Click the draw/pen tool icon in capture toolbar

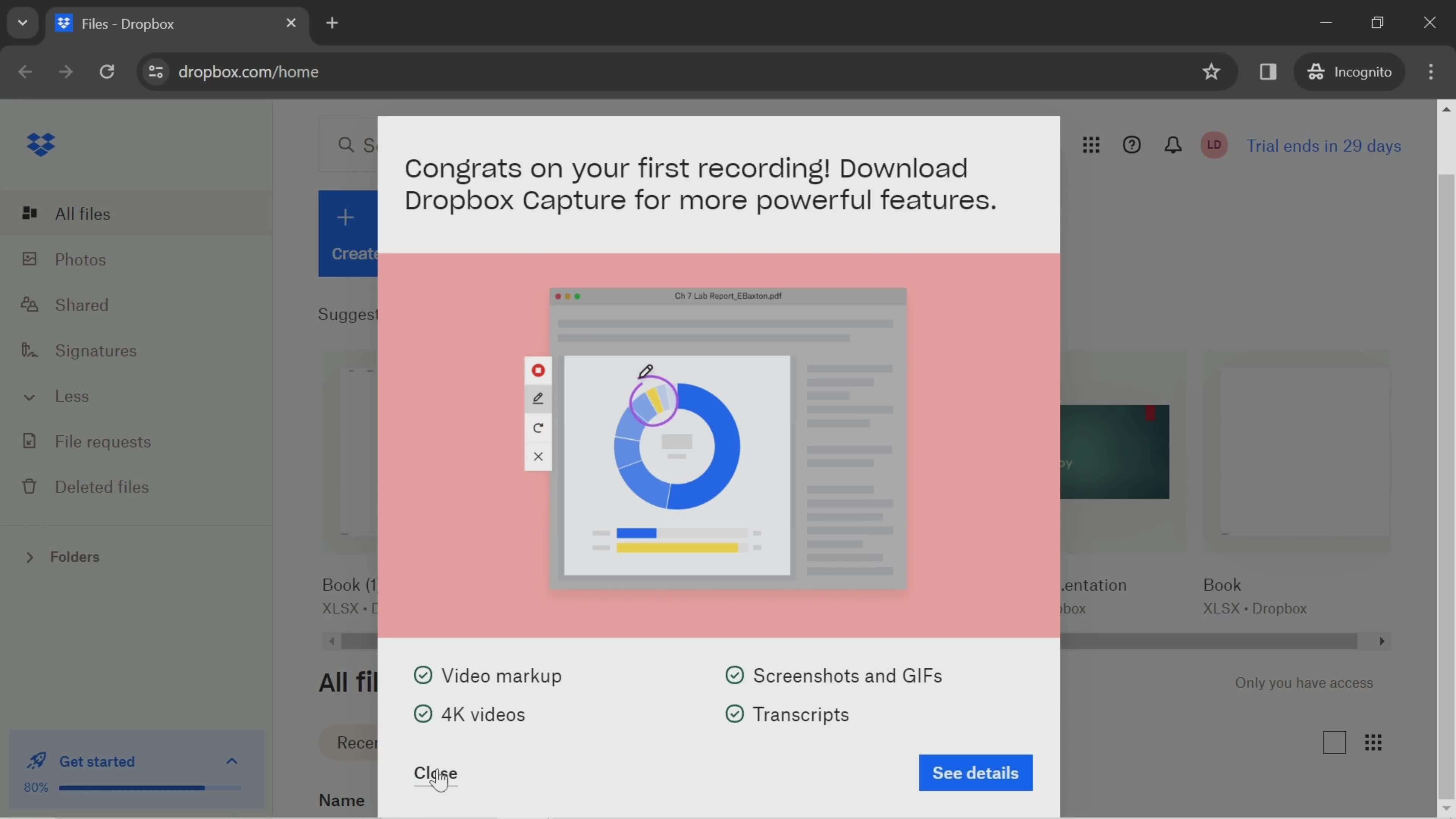(x=538, y=398)
